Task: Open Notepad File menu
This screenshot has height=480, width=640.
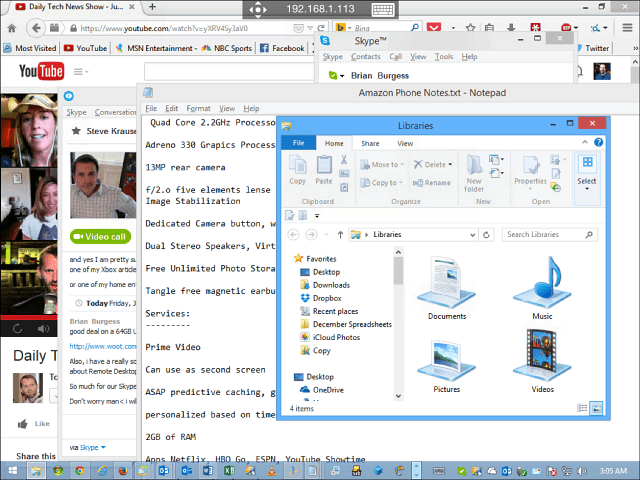Action: point(151,108)
